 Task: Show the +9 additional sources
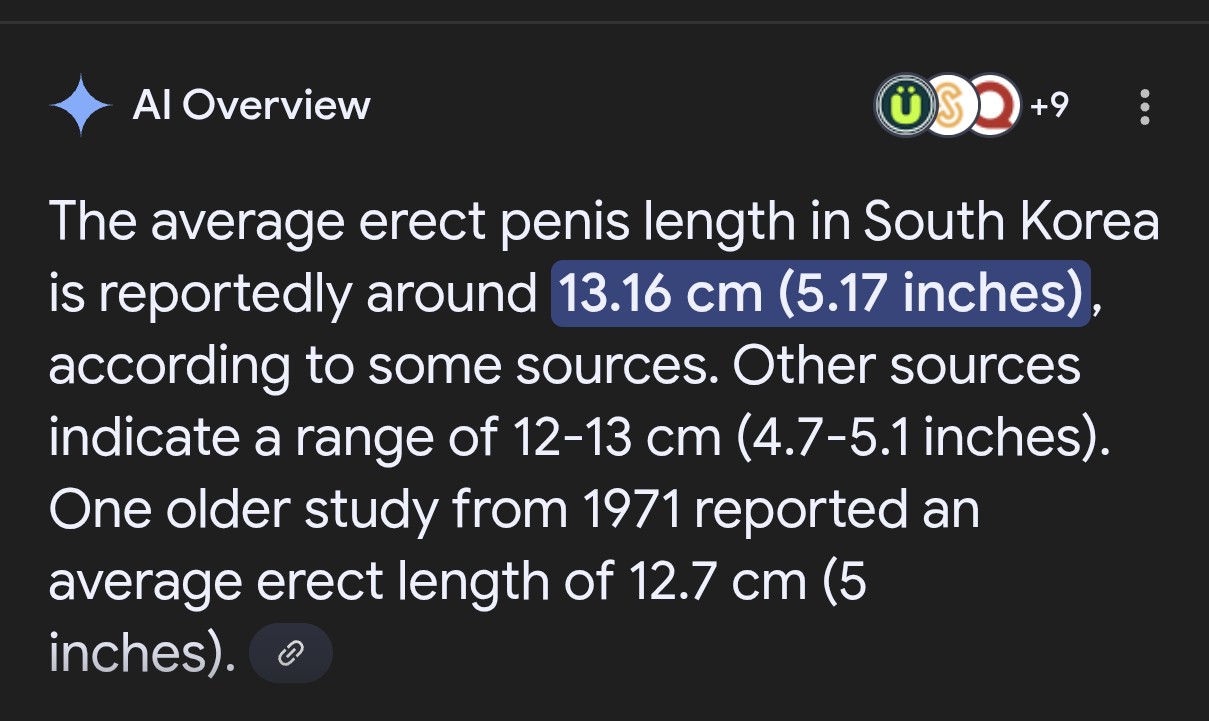coord(1049,105)
